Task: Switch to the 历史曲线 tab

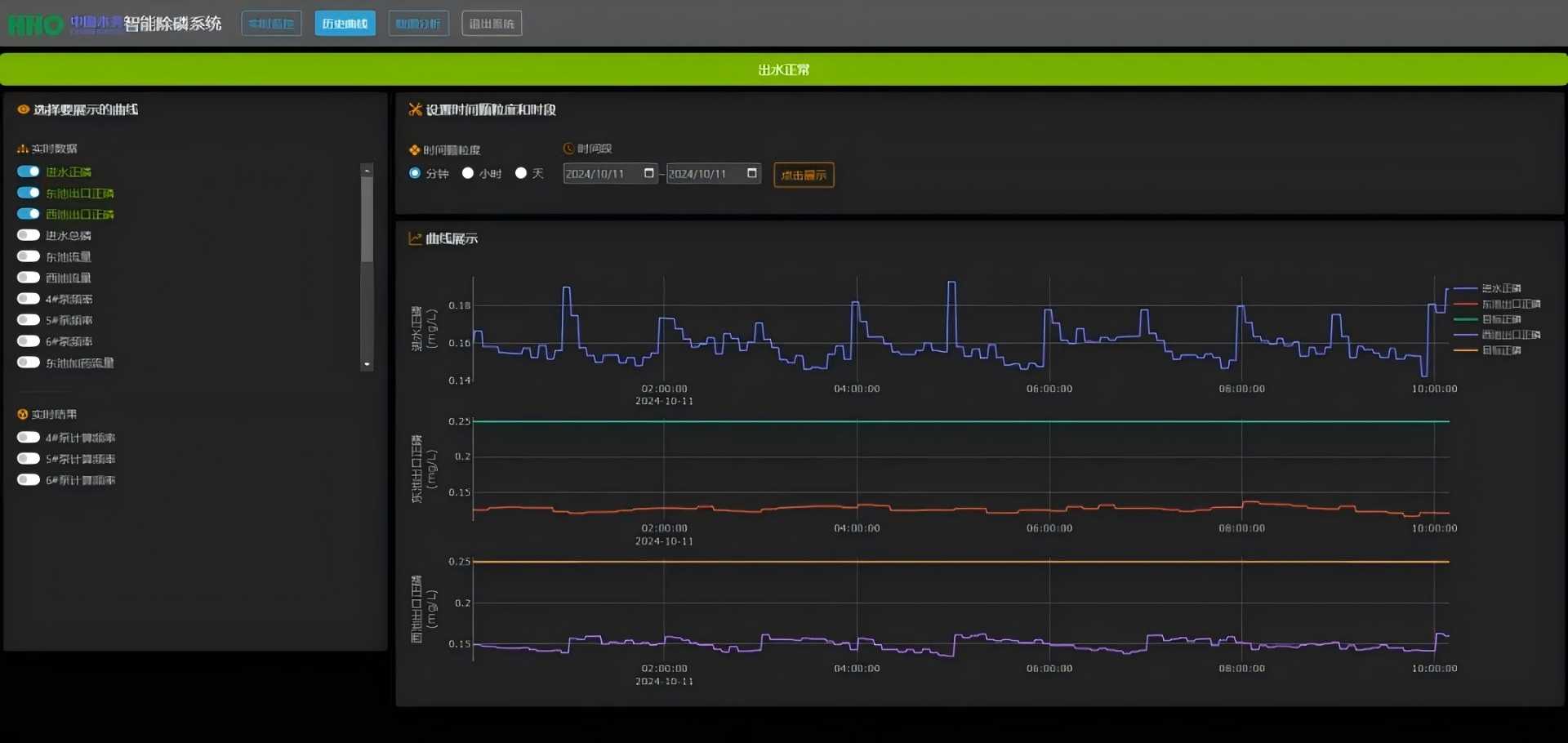Action: [345, 24]
